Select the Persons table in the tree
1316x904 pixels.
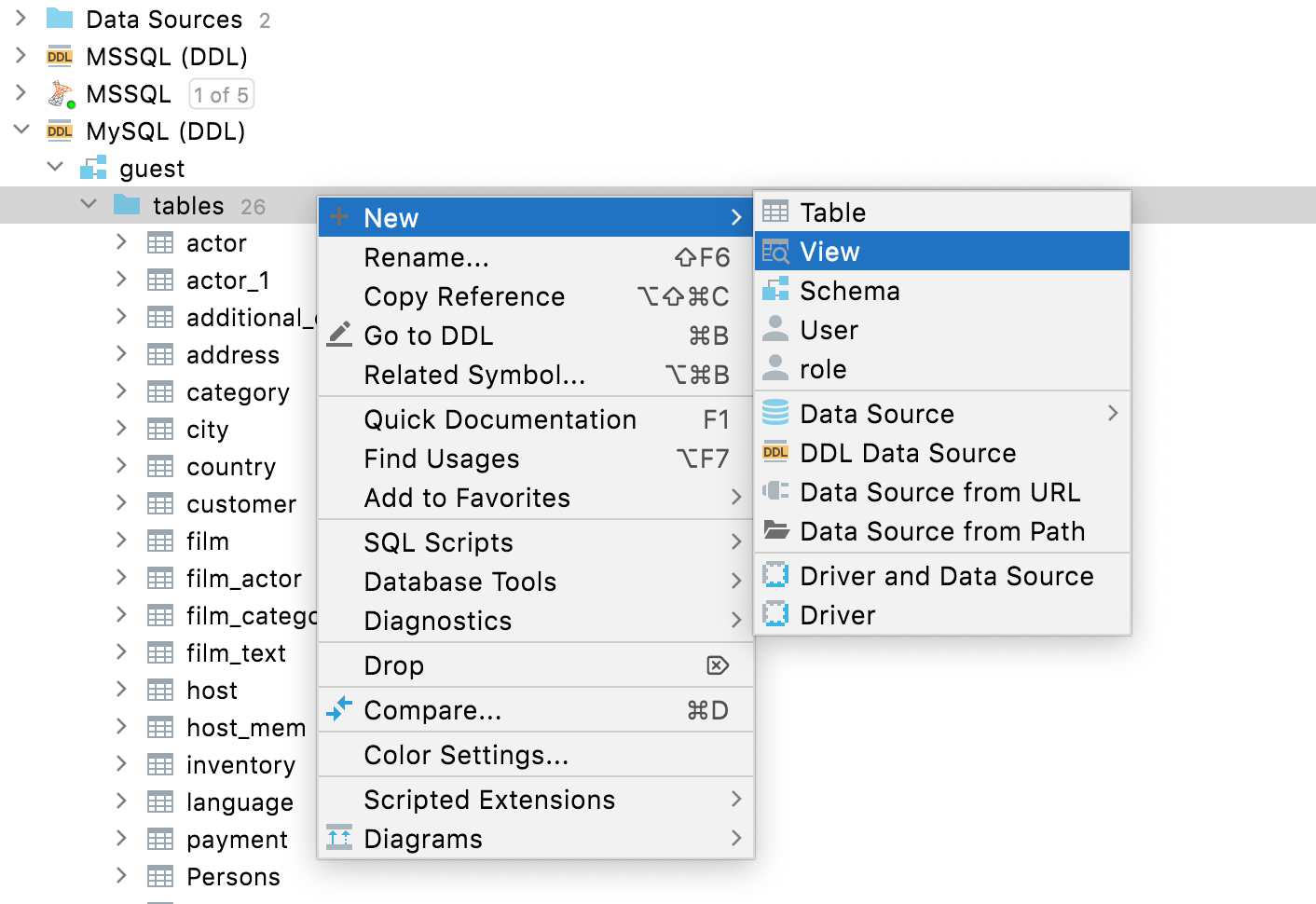point(233,876)
